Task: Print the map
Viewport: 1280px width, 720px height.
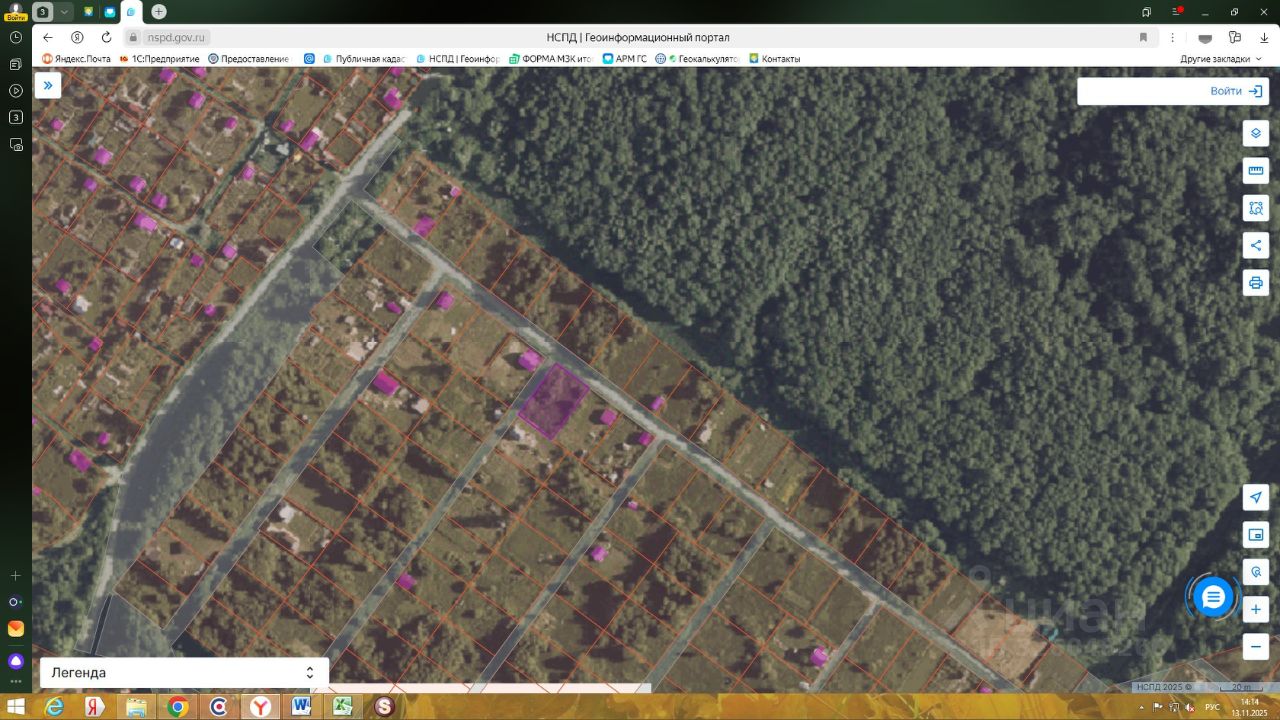Action: pyautogui.click(x=1256, y=282)
